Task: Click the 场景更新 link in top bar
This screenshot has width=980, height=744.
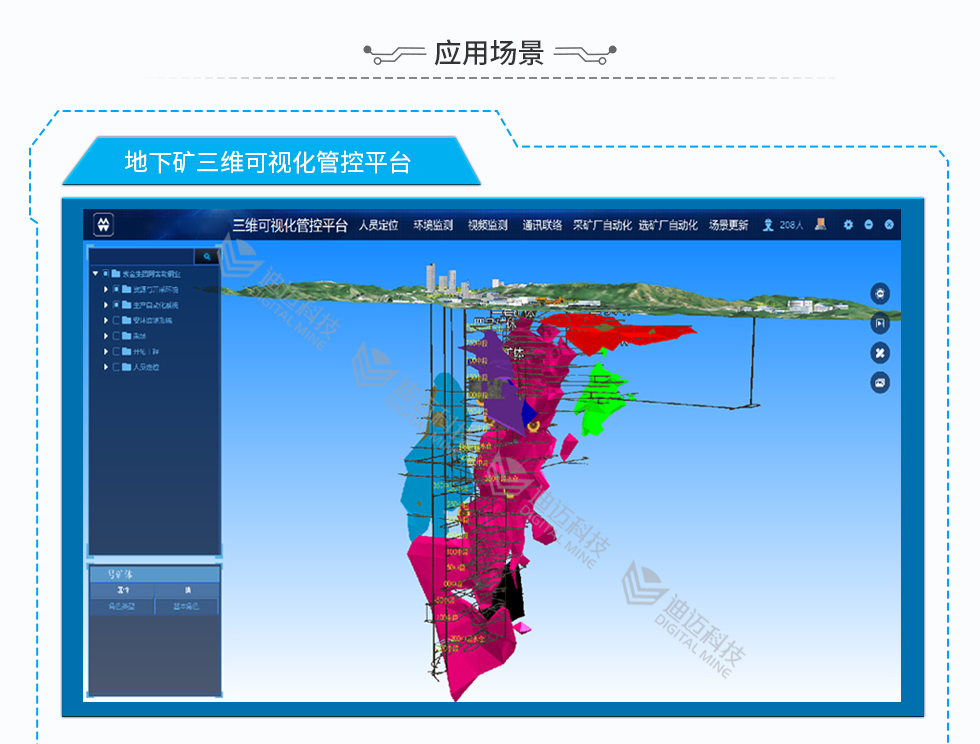Action: [x=728, y=226]
